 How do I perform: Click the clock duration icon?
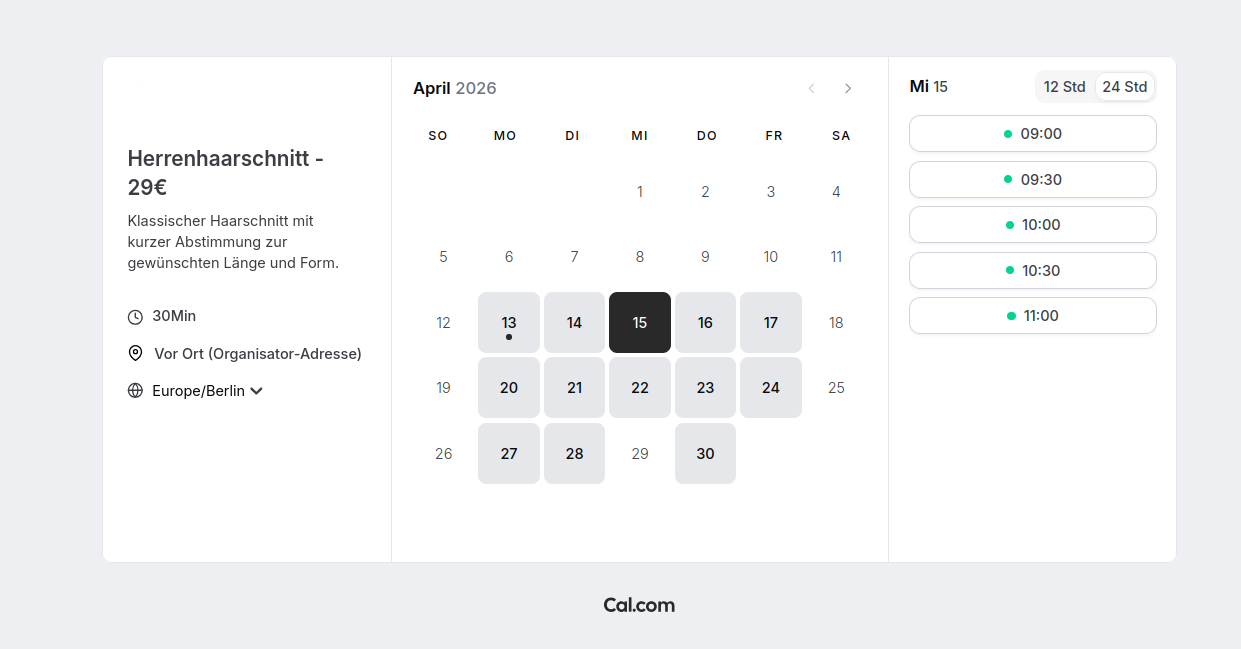(x=136, y=317)
